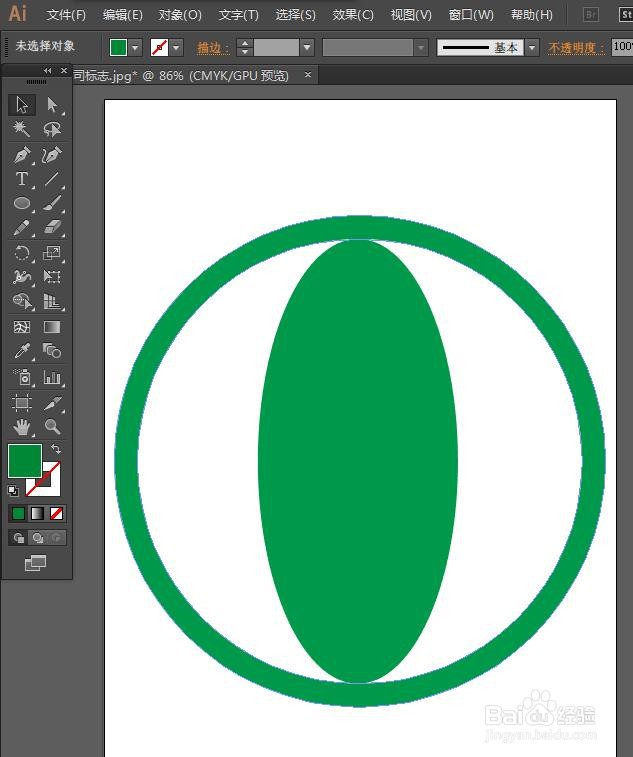Click the 描边 stroke panel link

pyautogui.click(x=212, y=47)
